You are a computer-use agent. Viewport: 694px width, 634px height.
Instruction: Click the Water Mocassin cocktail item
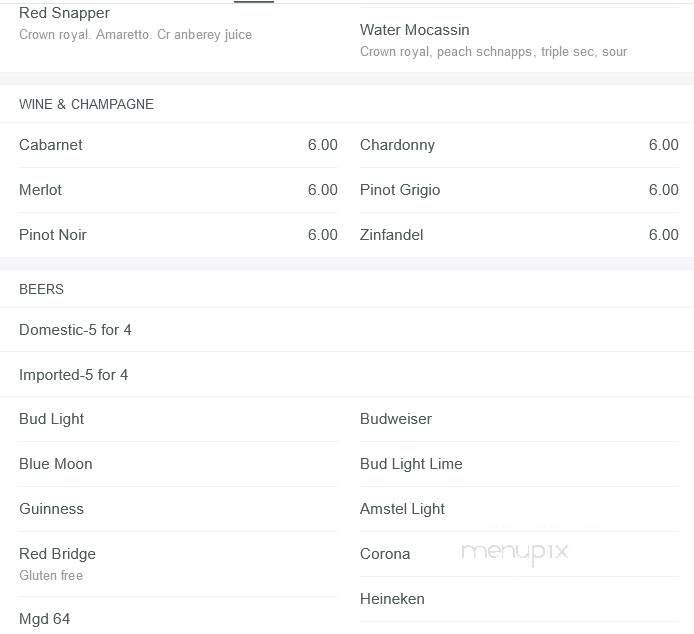coord(415,30)
